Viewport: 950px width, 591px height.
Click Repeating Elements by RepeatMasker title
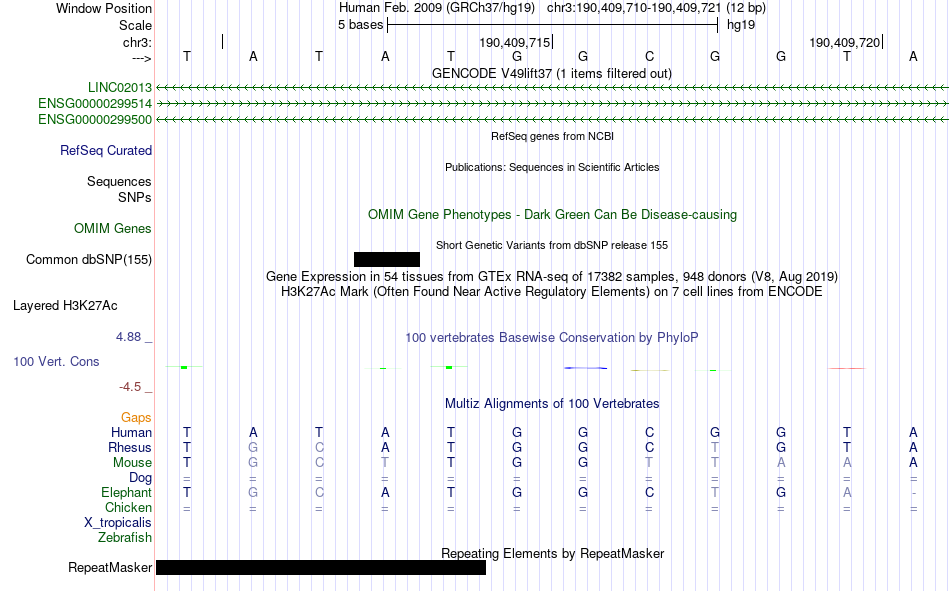pyautogui.click(x=552, y=553)
